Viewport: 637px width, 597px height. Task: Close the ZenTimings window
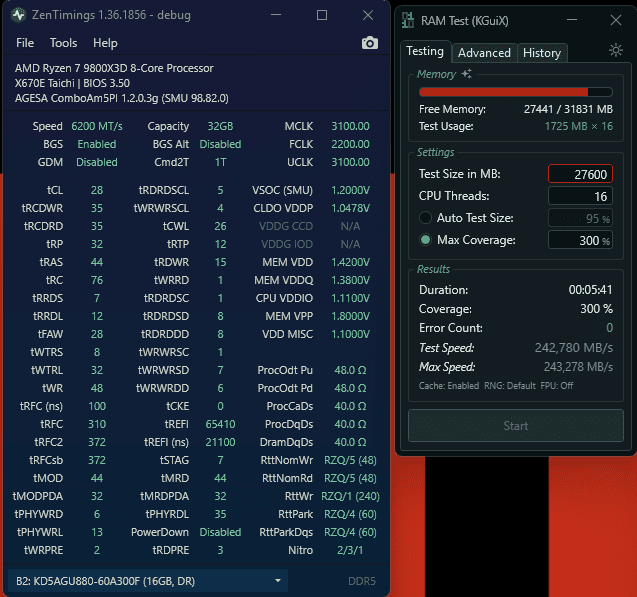tap(368, 15)
